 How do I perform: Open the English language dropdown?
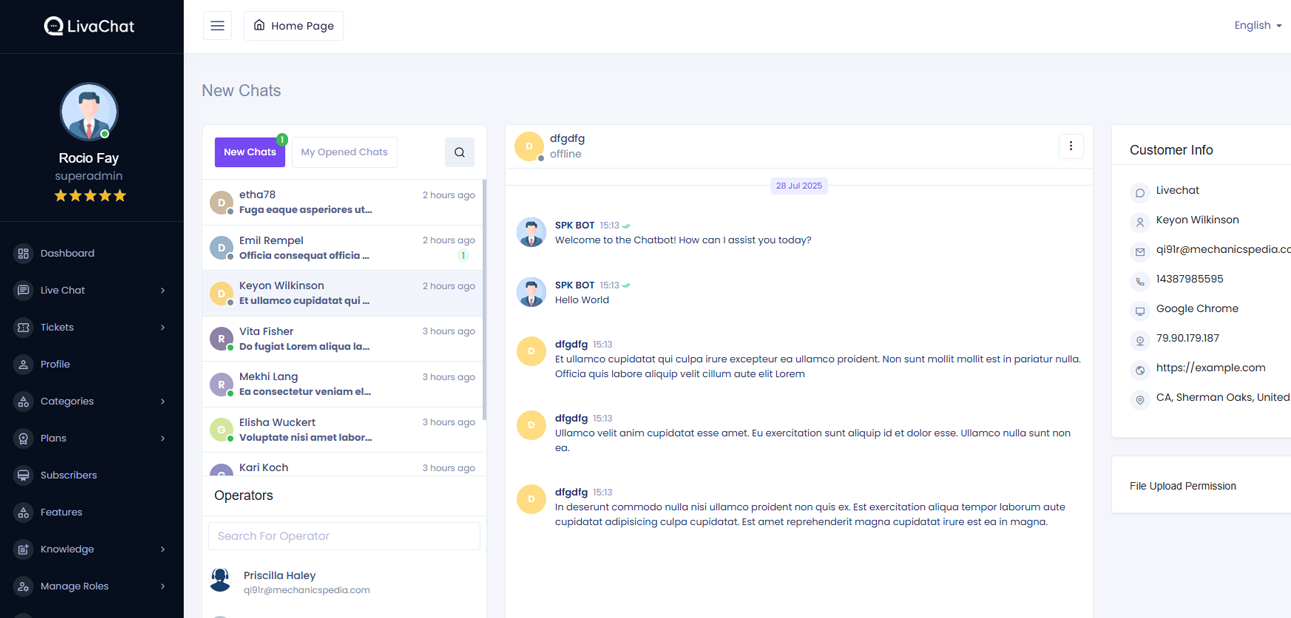pyautogui.click(x=1257, y=26)
